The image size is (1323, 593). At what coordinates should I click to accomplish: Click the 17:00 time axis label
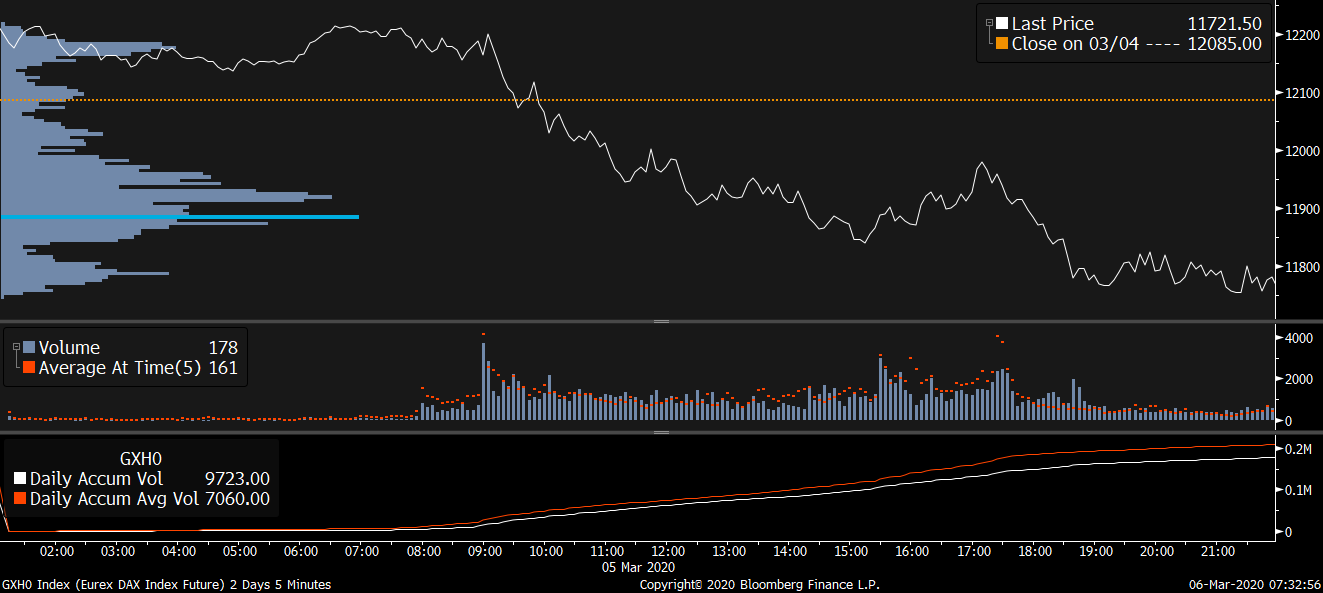tap(973, 551)
